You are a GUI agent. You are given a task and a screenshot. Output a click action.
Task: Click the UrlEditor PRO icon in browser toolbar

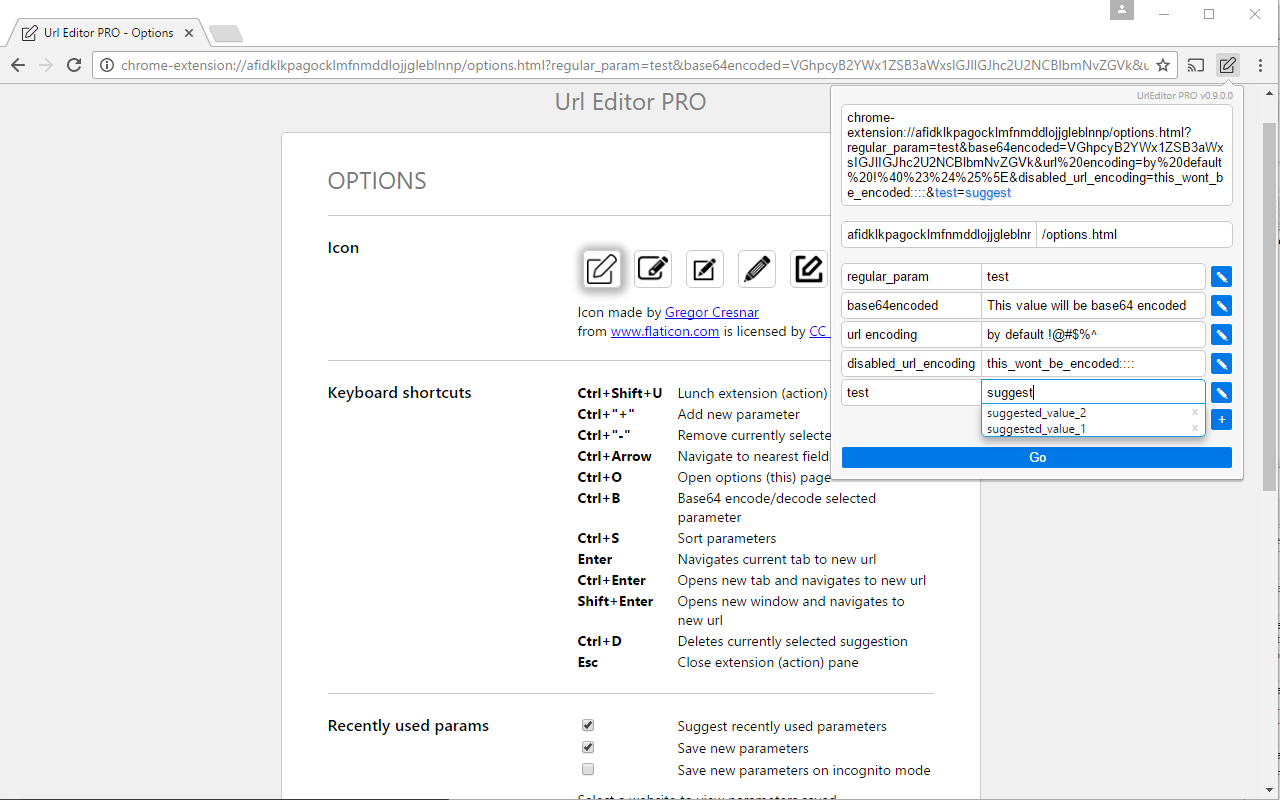pos(1227,64)
